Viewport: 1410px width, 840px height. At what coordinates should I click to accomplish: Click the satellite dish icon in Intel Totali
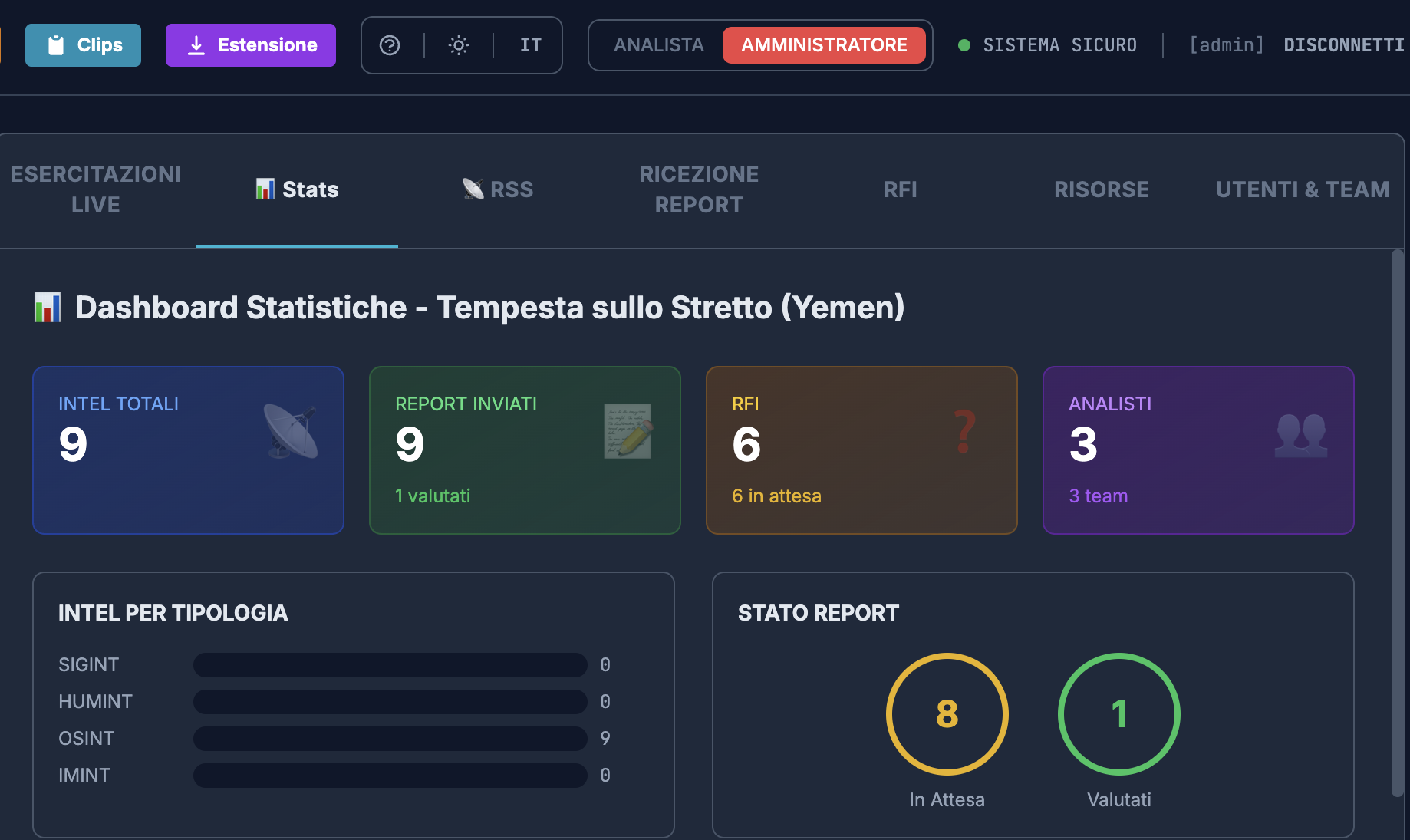tap(291, 431)
